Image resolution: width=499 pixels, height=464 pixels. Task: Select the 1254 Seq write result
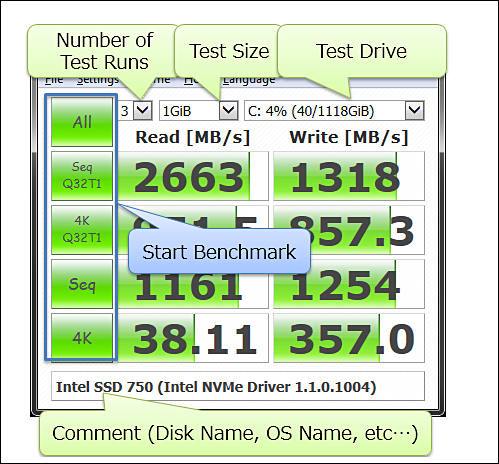tap(349, 284)
